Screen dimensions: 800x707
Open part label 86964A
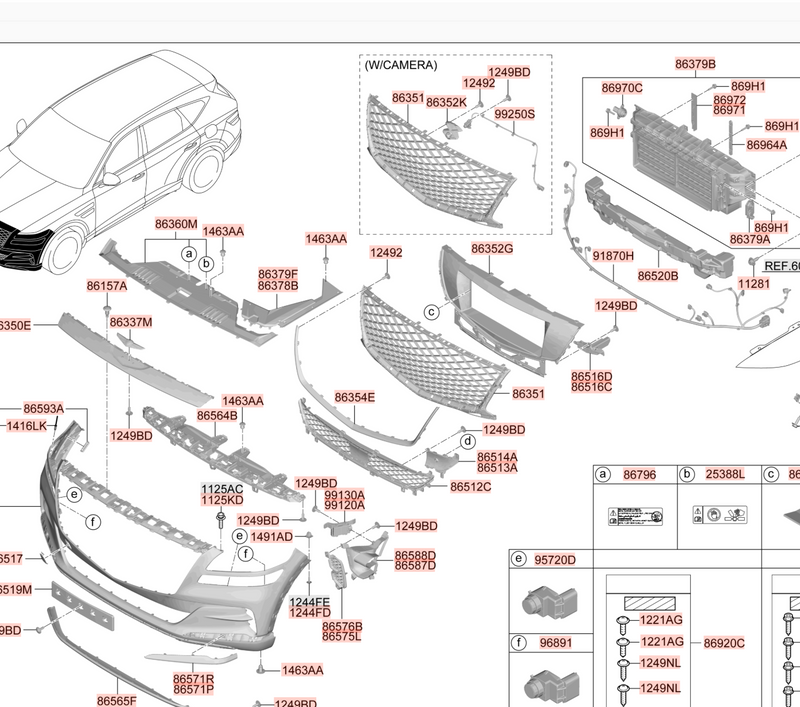(766, 145)
